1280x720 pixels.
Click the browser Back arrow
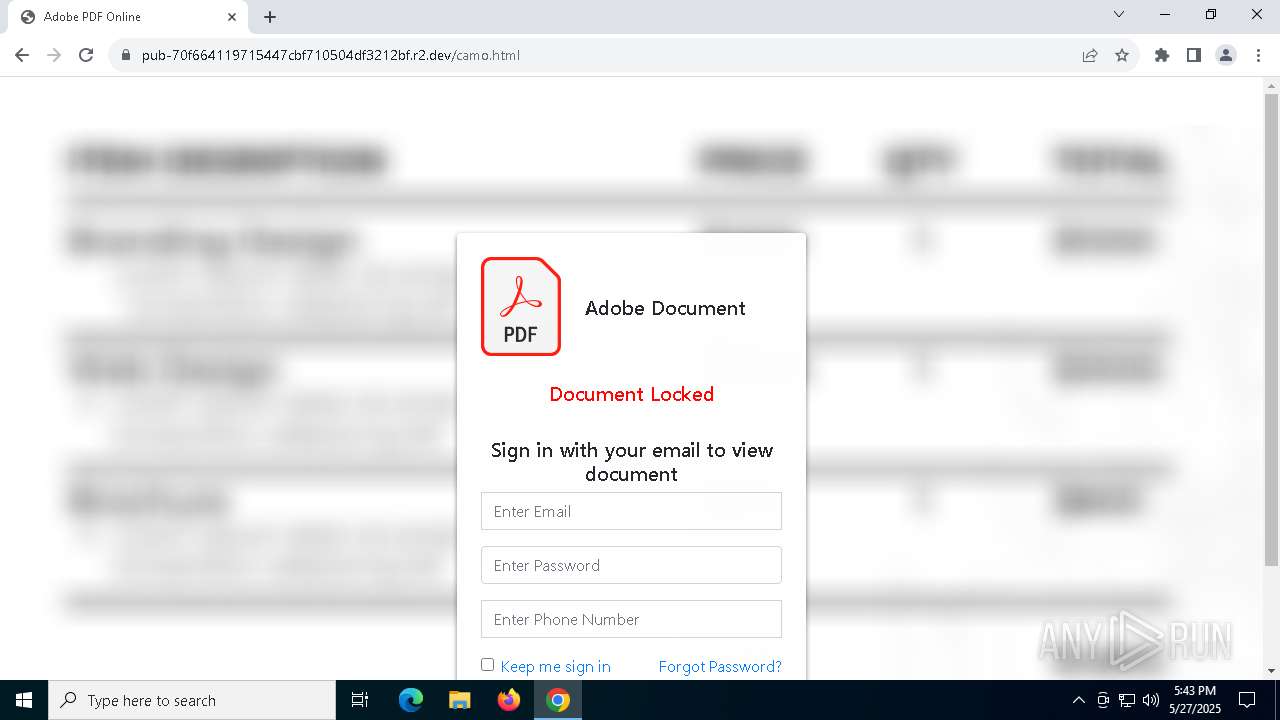[x=22, y=55]
